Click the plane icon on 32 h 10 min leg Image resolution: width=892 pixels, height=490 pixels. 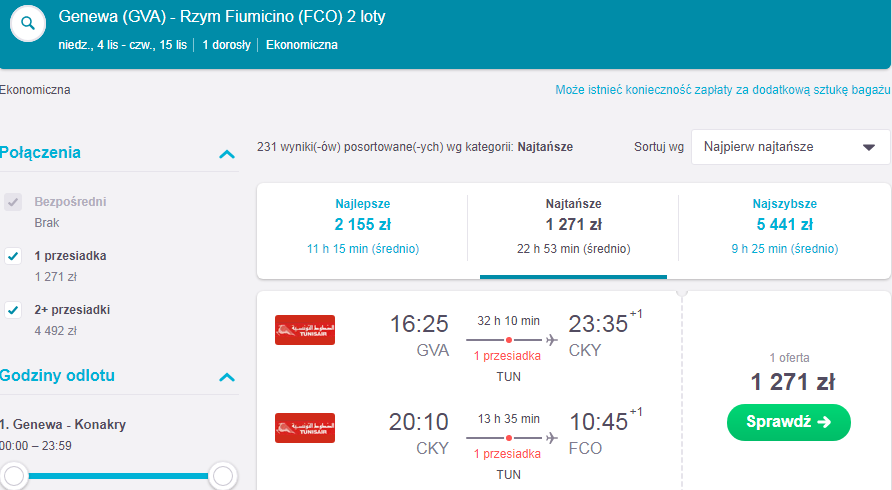(551, 340)
